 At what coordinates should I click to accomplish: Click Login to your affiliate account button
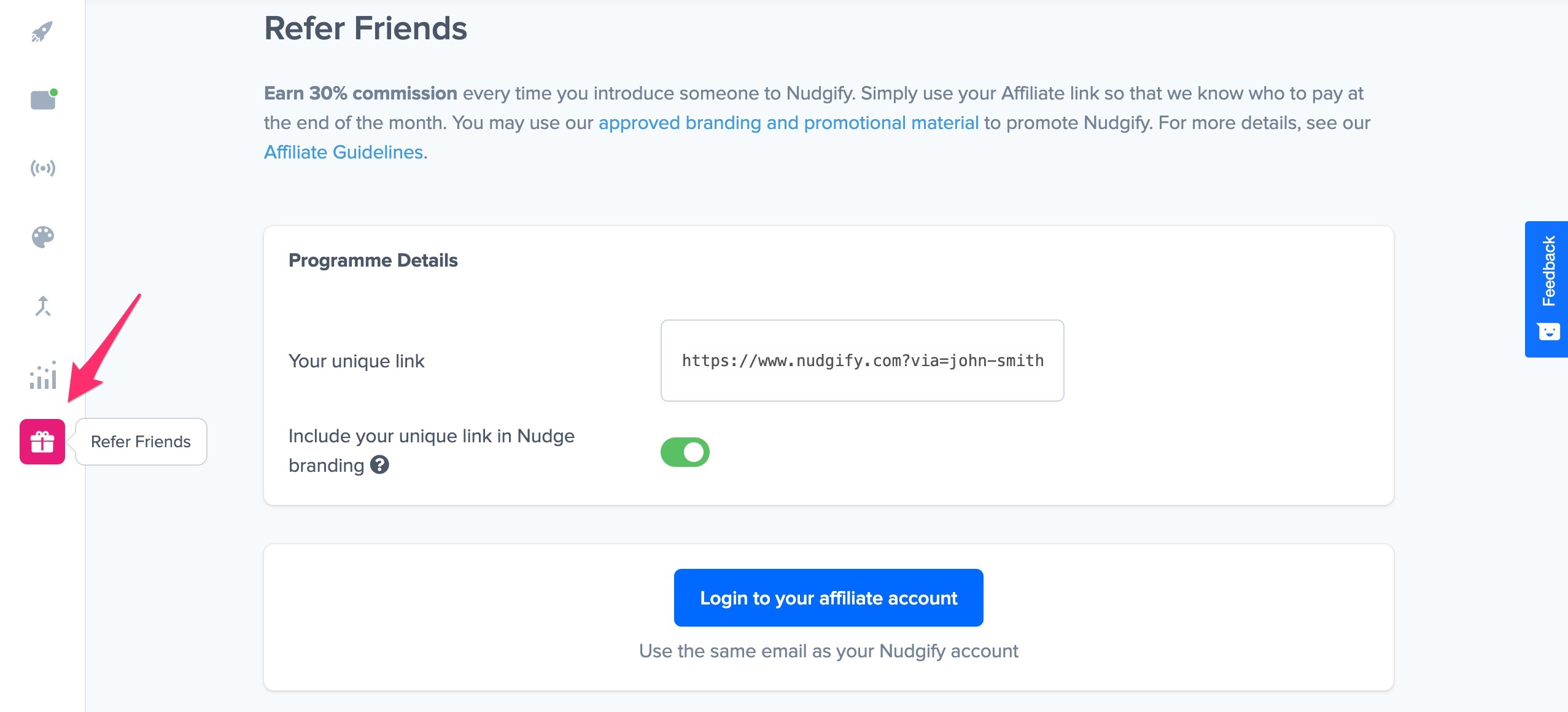[x=828, y=598]
